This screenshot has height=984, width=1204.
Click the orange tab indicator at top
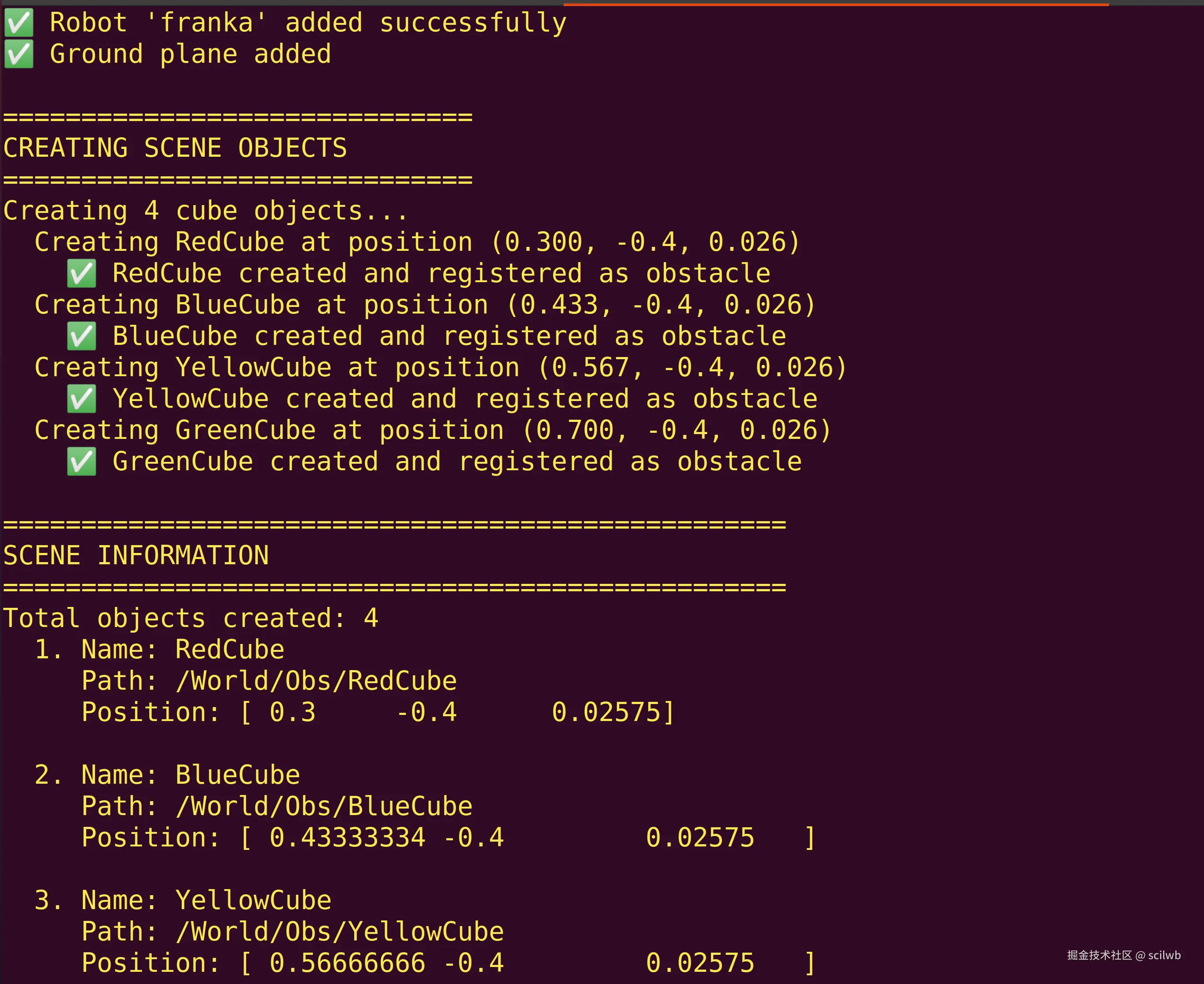pos(835,4)
